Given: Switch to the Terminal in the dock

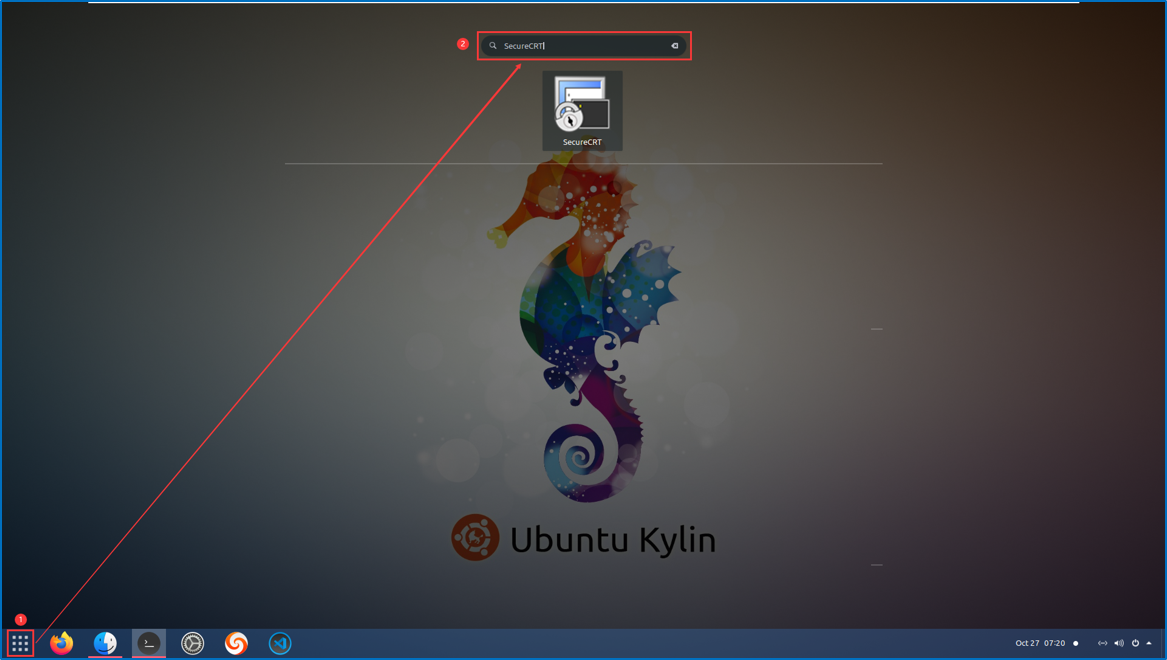Looking at the screenshot, I should [149, 643].
